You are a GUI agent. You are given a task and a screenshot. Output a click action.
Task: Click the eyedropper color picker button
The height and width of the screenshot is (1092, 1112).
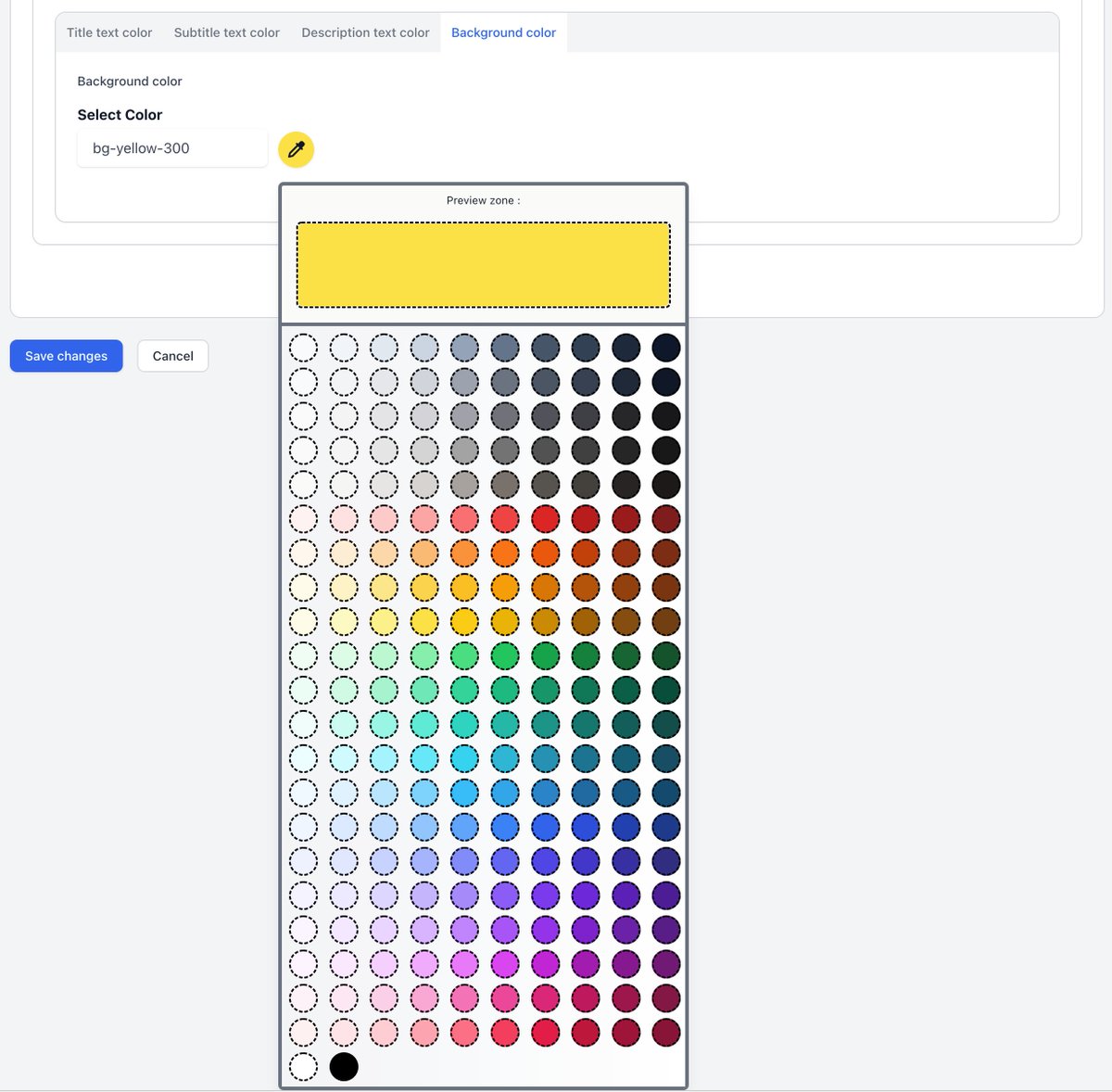296,149
